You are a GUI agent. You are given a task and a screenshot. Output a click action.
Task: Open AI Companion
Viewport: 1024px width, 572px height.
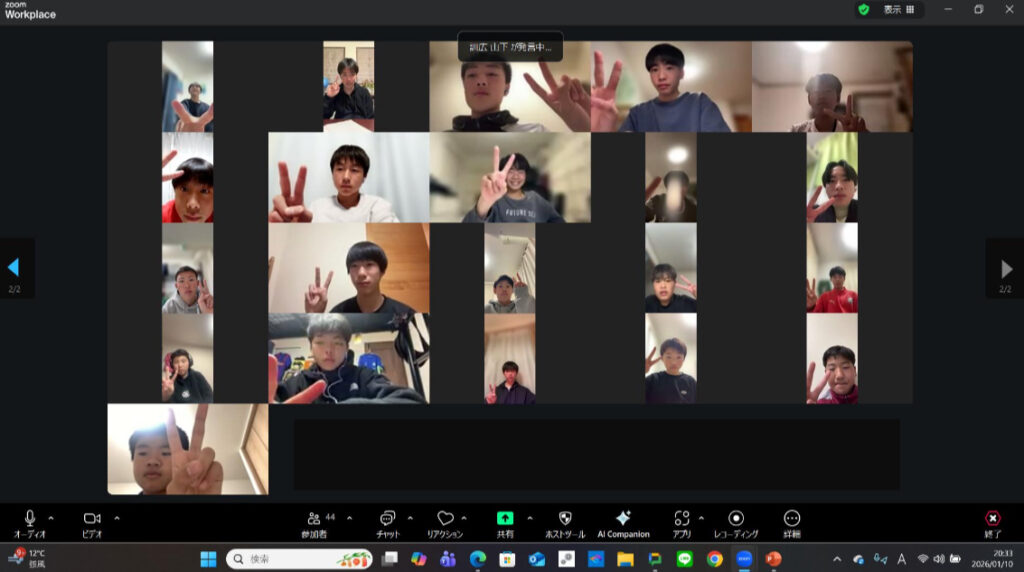coord(623,519)
